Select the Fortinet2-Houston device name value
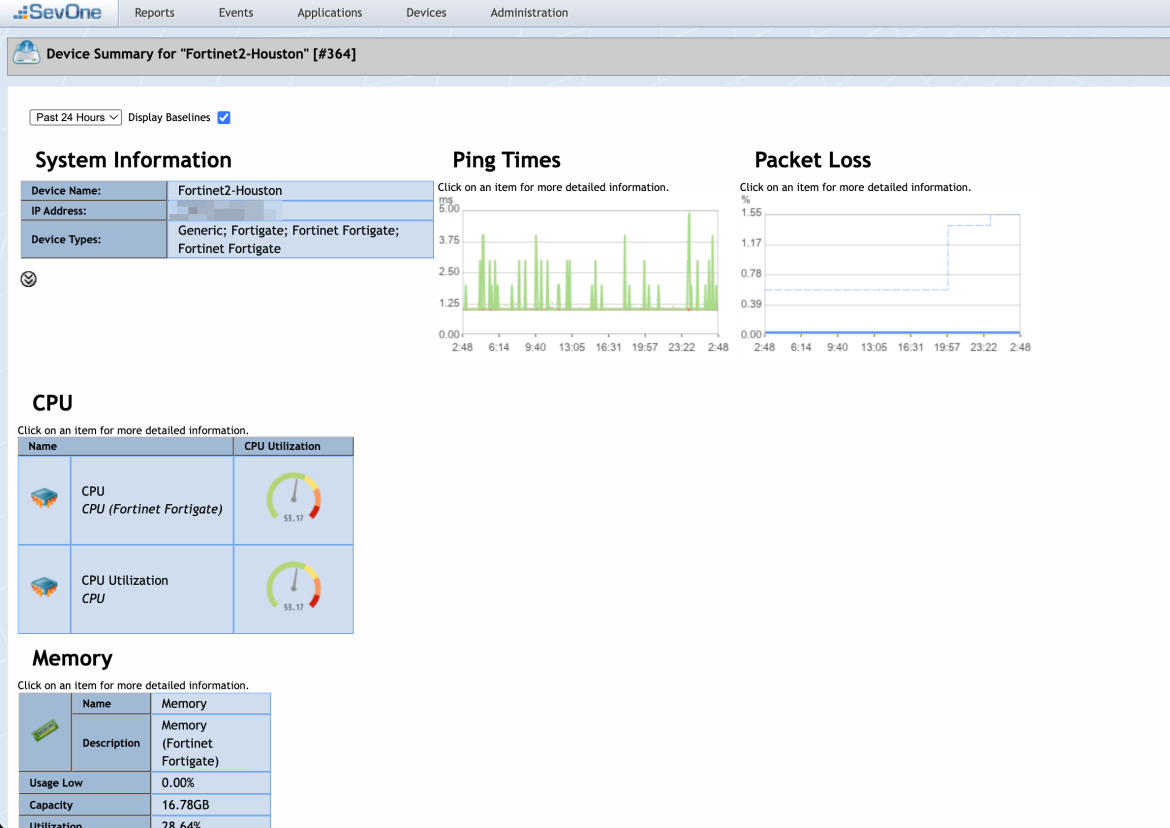The height and width of the screenshot is (828, 1170). [230, 190]
